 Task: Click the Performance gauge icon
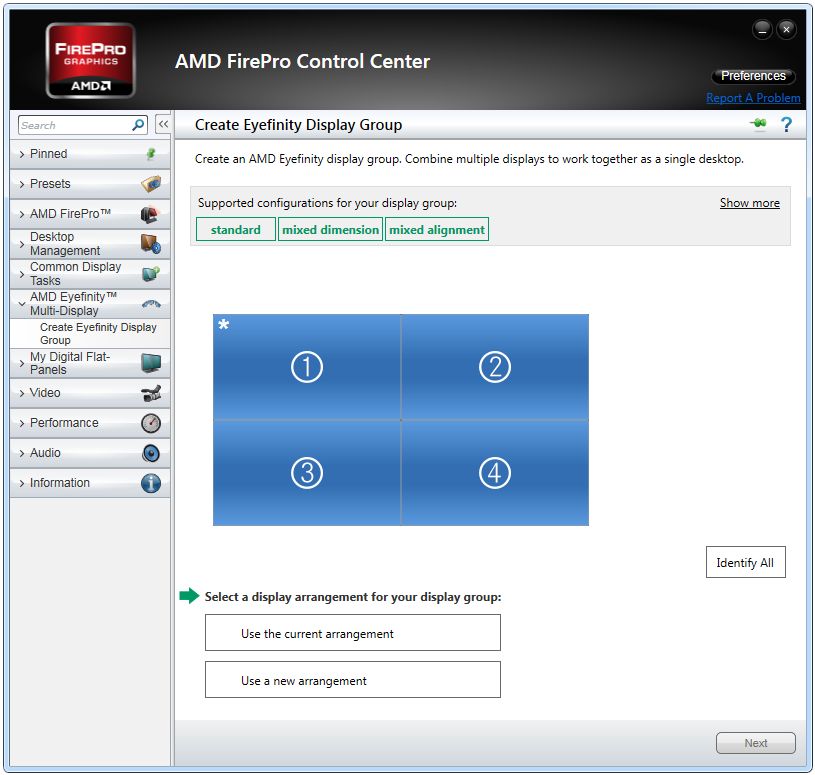151,424
